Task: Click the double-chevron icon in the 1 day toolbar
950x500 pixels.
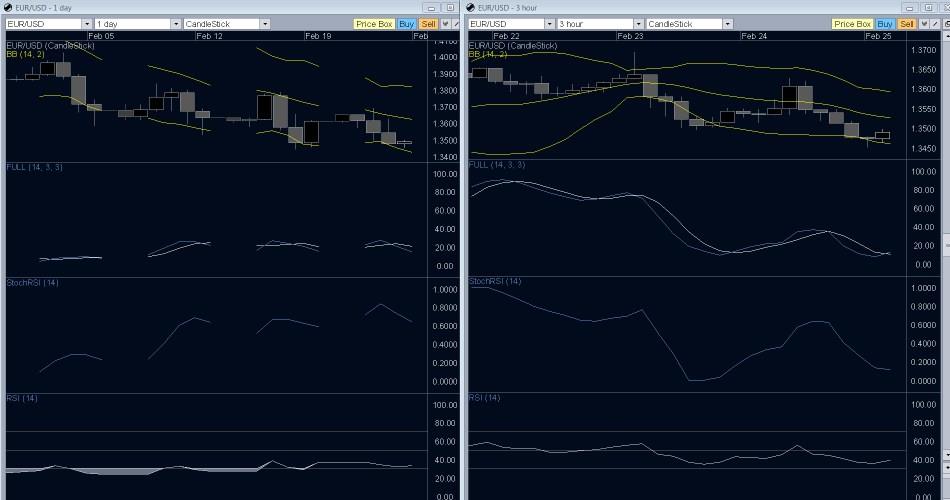Action: point(445,24)
